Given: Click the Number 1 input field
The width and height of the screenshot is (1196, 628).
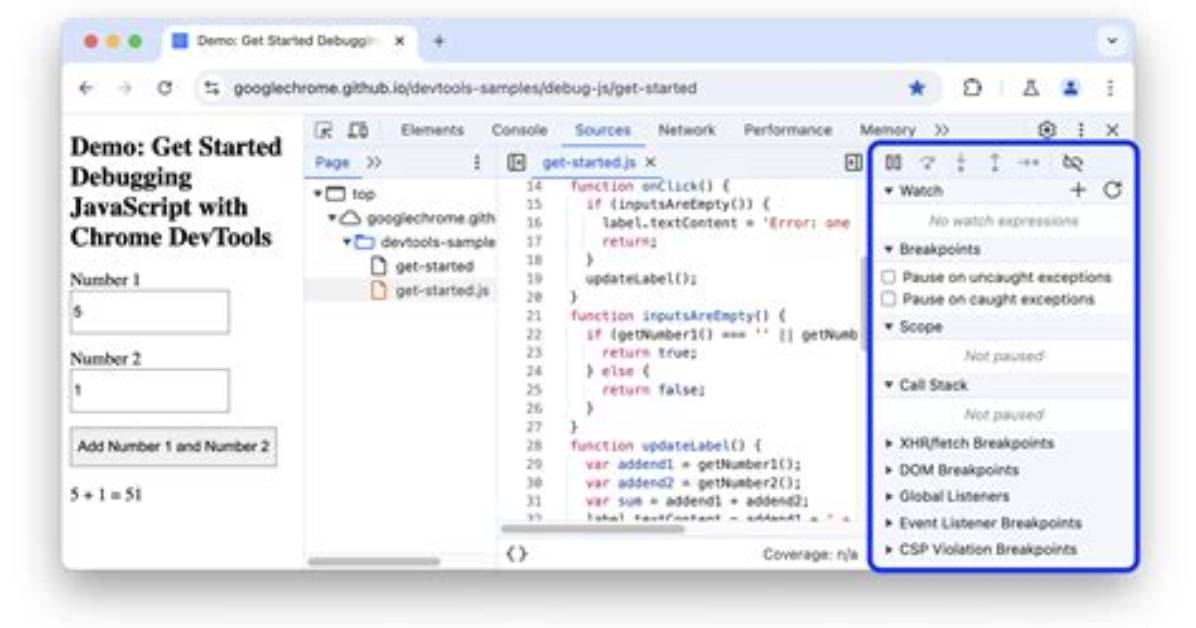Looking at the screenshot, I should point(150,311).
